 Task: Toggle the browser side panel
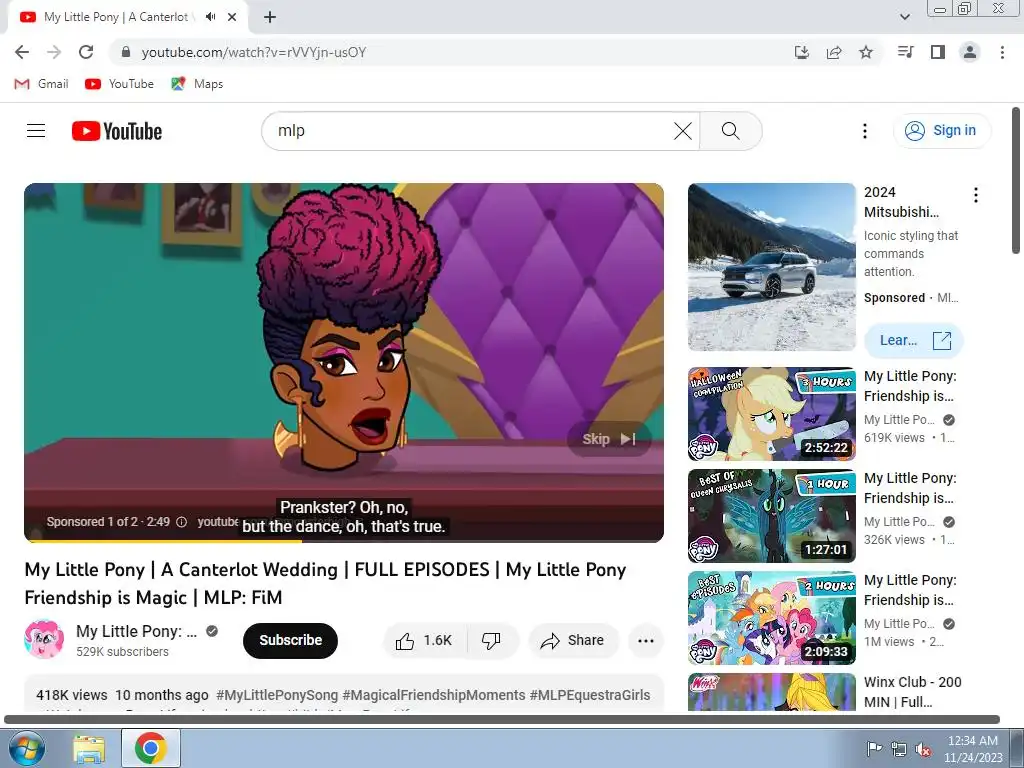click(x=938, y=52)
